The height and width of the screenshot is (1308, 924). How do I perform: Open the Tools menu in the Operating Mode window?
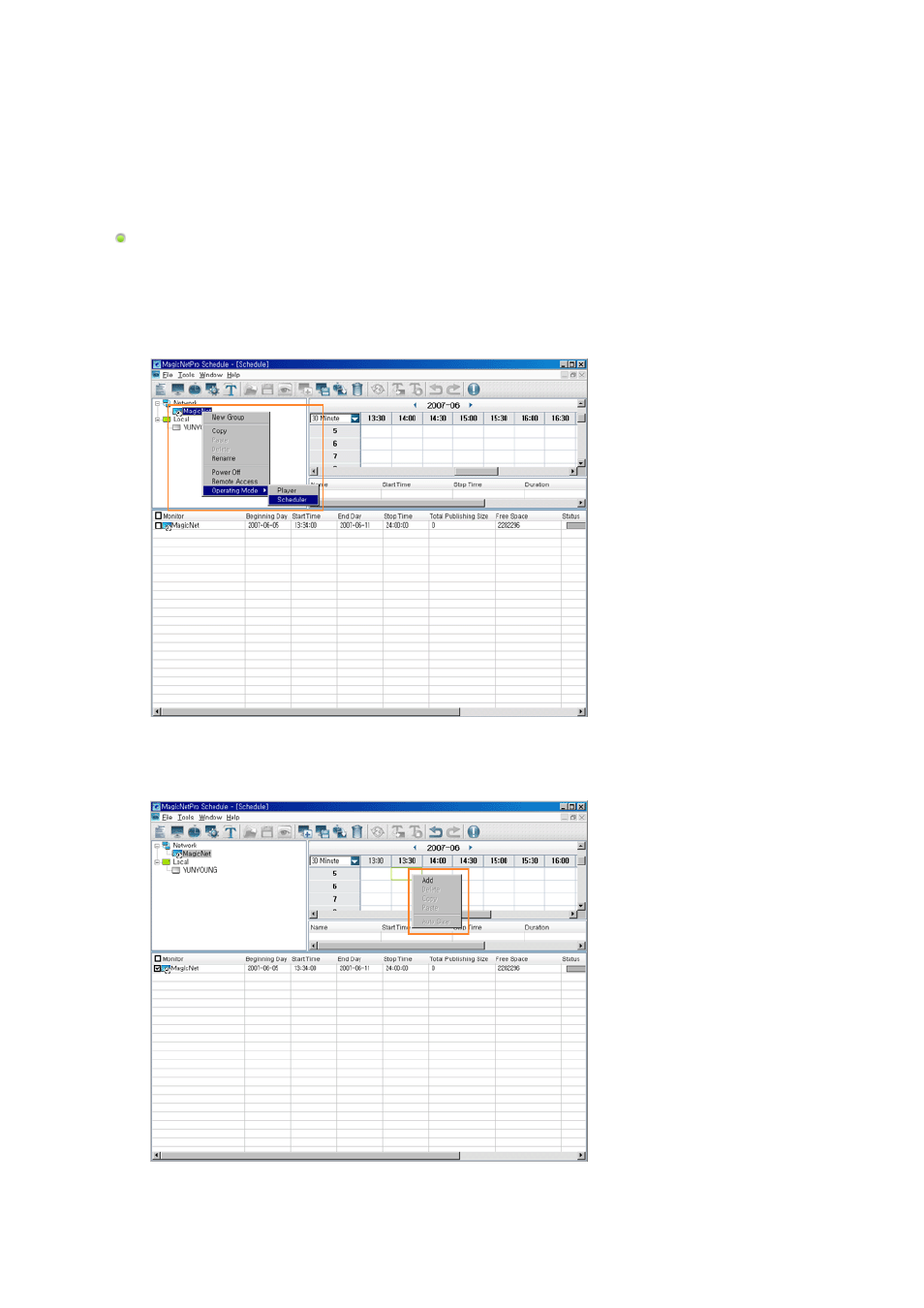tap(186, 375)
